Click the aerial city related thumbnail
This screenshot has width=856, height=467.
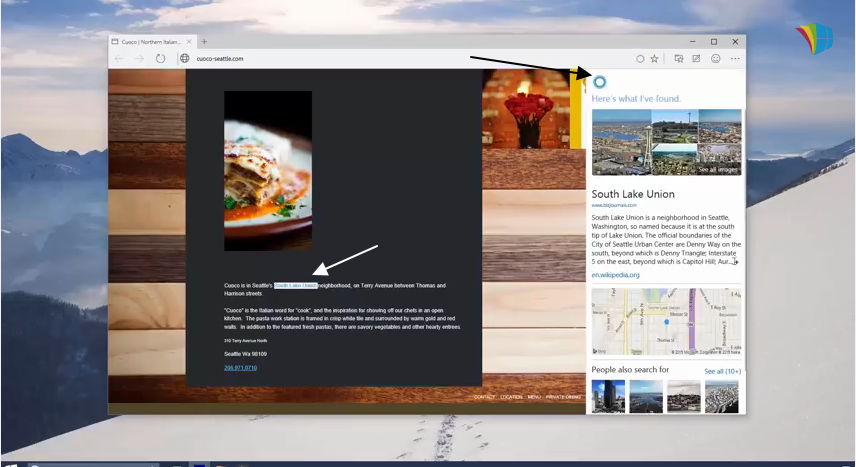[721, 397]
